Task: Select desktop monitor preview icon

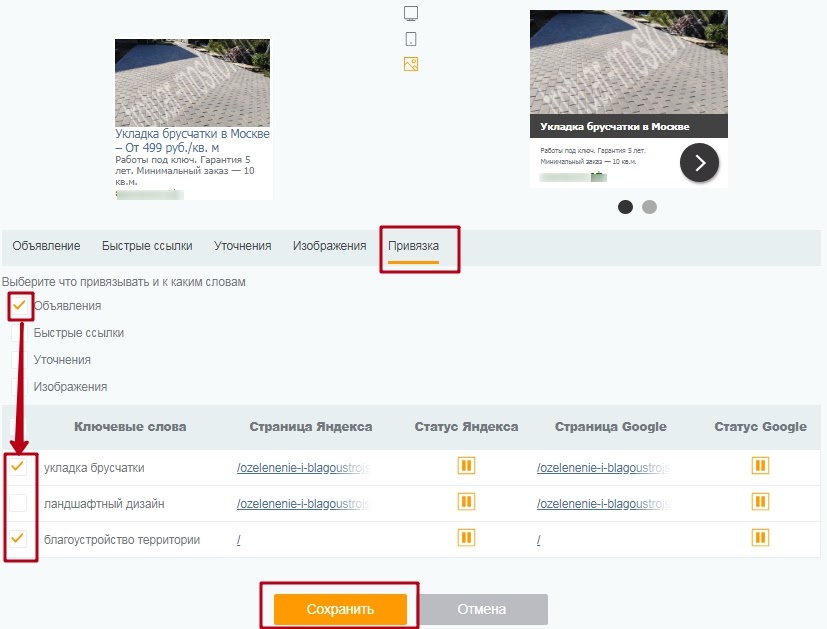Action: (410, 13)
